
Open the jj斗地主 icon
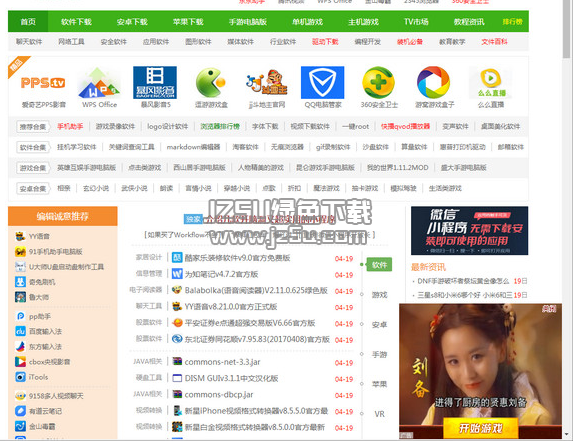point(267,82)
